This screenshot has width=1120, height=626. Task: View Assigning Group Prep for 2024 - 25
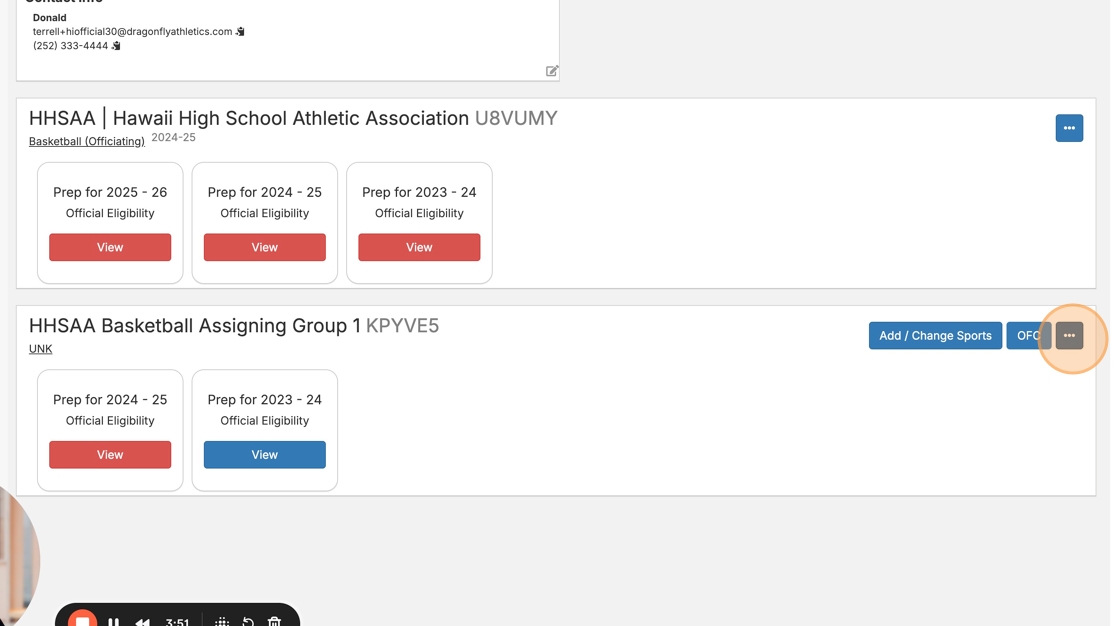pyautogui.click(x=110, y=455)
